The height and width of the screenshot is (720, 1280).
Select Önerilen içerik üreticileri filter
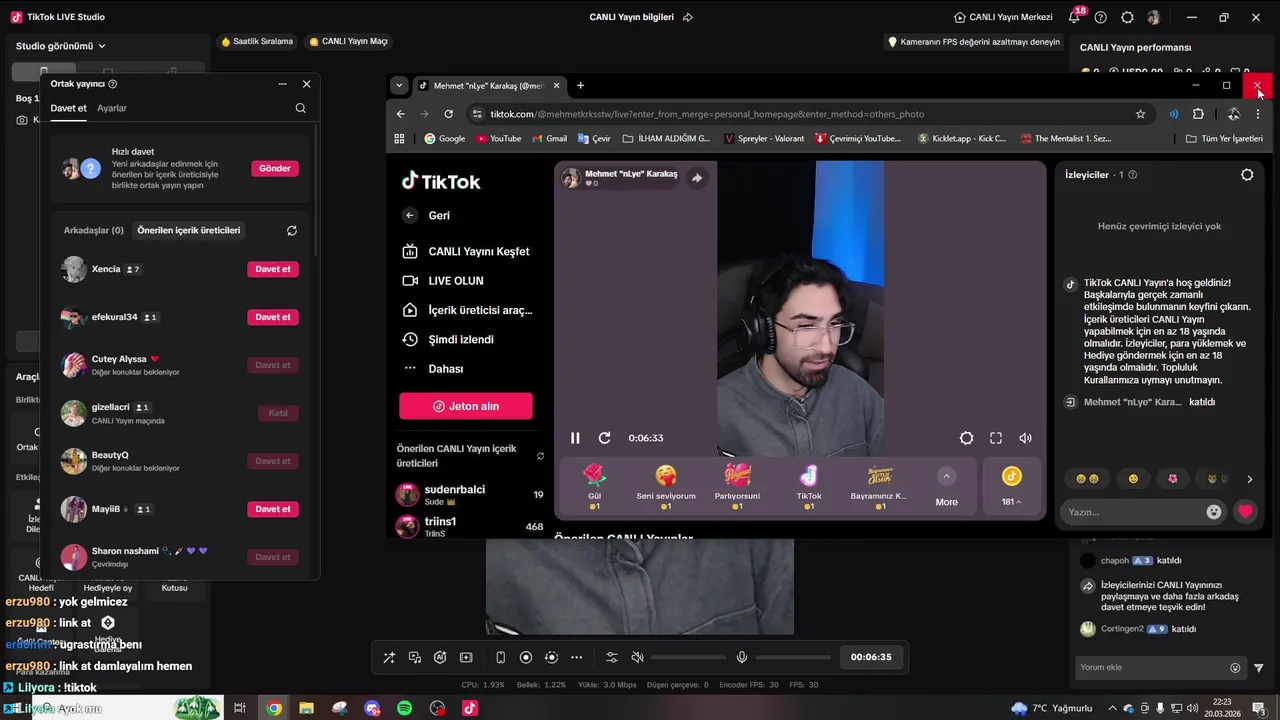point(189,230)
